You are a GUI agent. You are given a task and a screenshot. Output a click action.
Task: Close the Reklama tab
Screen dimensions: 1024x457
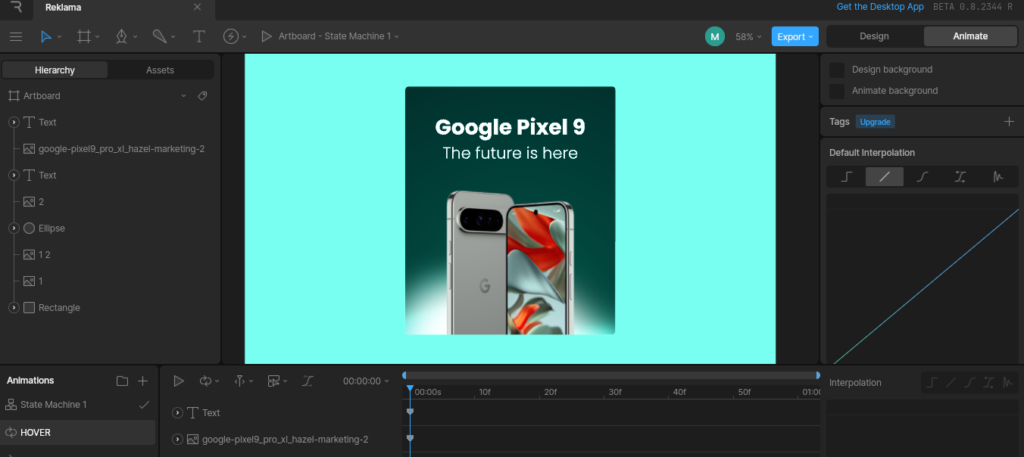click(x=197, y=7)
